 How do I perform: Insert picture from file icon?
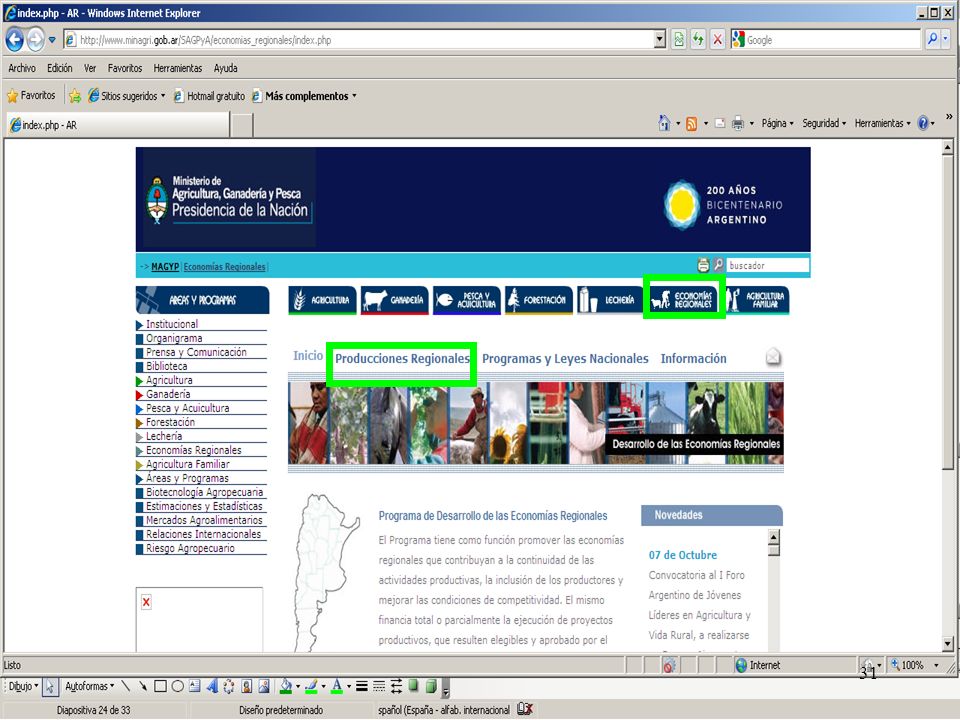click(x=264, y=686)
